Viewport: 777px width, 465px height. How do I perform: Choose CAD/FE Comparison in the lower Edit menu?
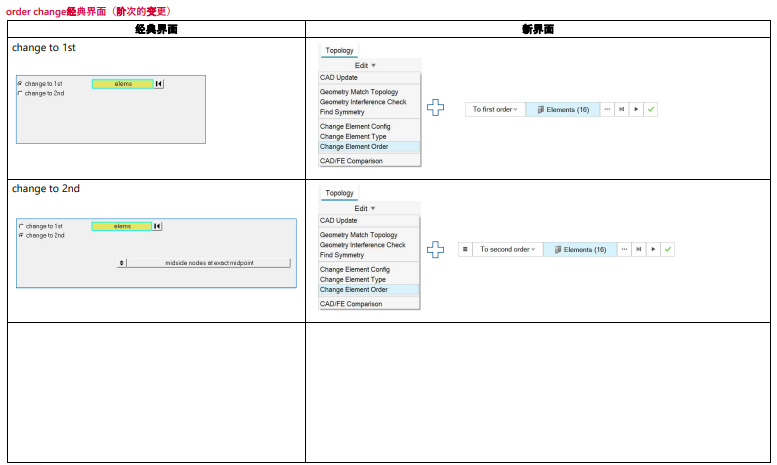pyautogui.click(x=351, y=304)
